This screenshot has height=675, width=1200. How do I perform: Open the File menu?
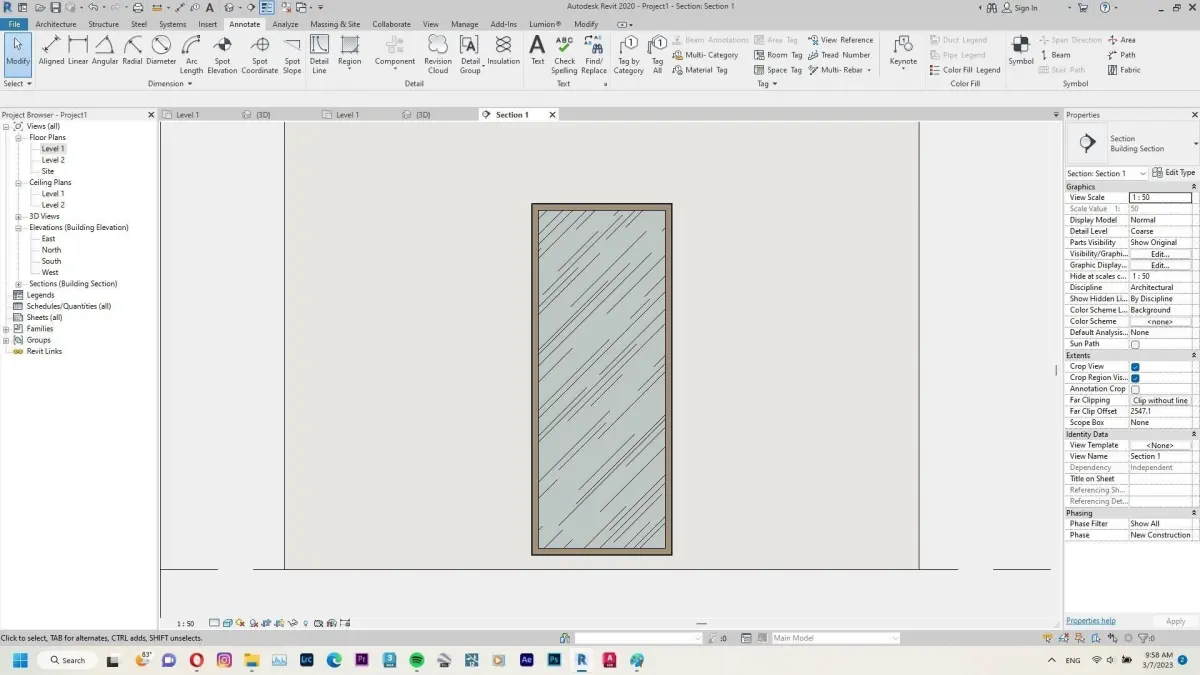(14, 24)
